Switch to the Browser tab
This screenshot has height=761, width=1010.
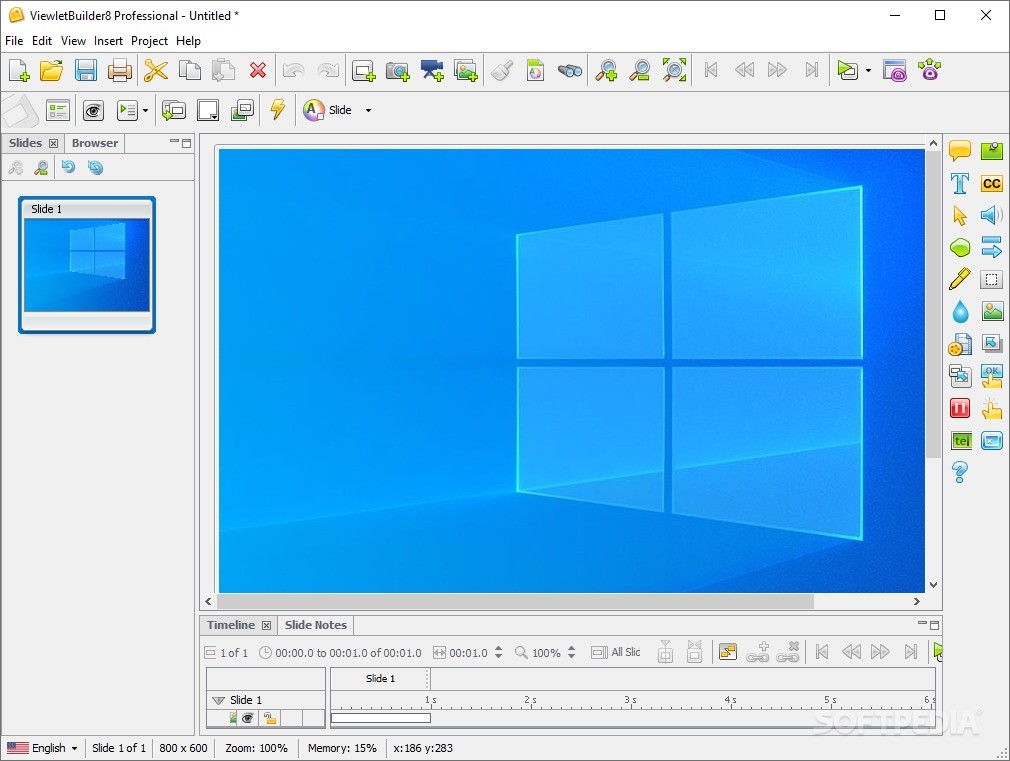95,143
